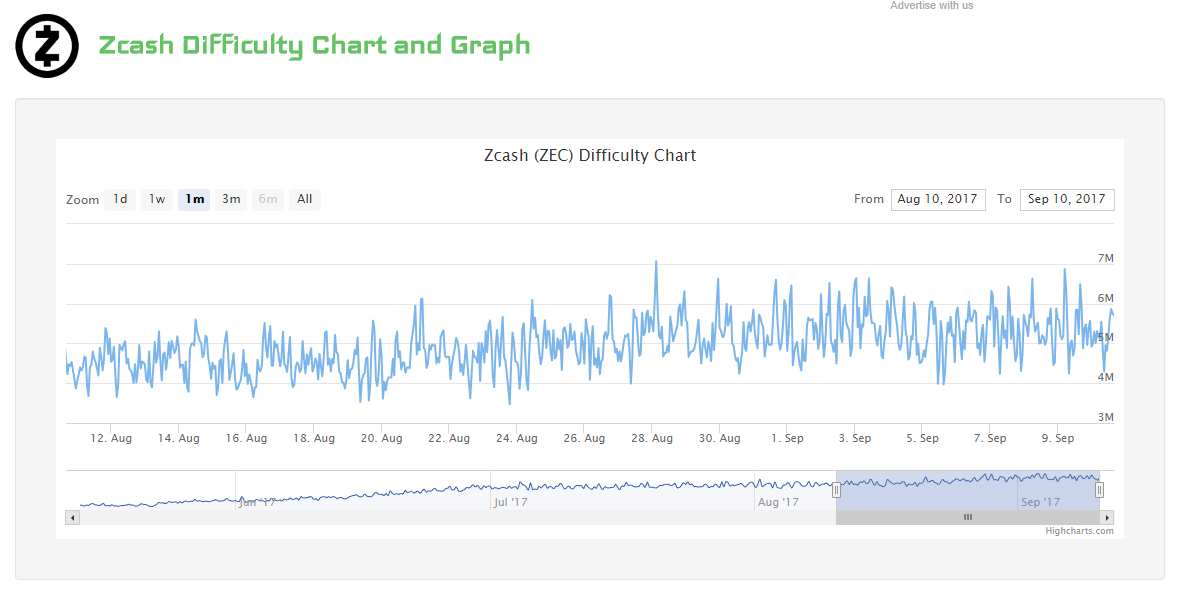Click right handle of navigator range

point(1099,491)
